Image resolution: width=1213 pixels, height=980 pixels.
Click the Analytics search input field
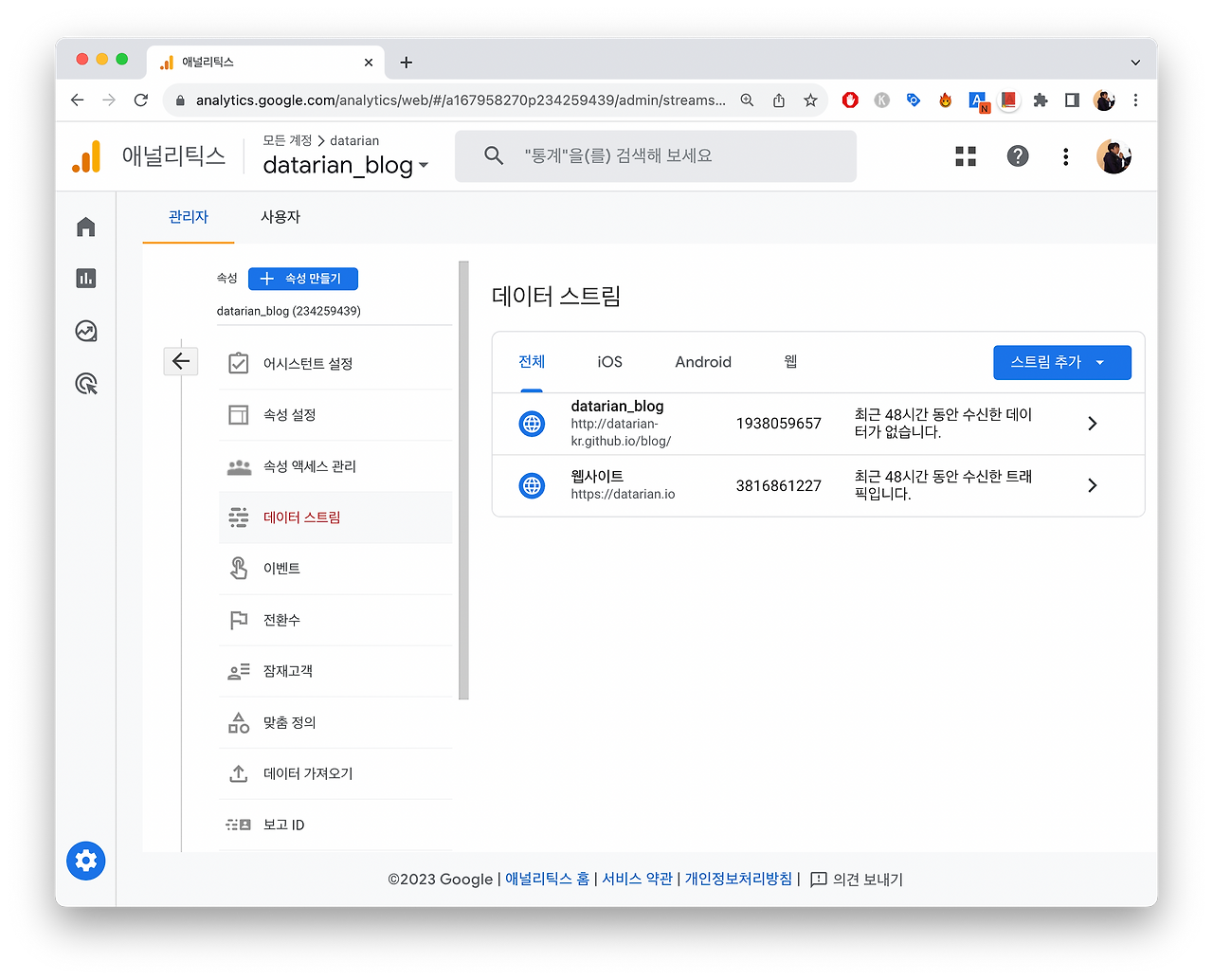(656, 155)
